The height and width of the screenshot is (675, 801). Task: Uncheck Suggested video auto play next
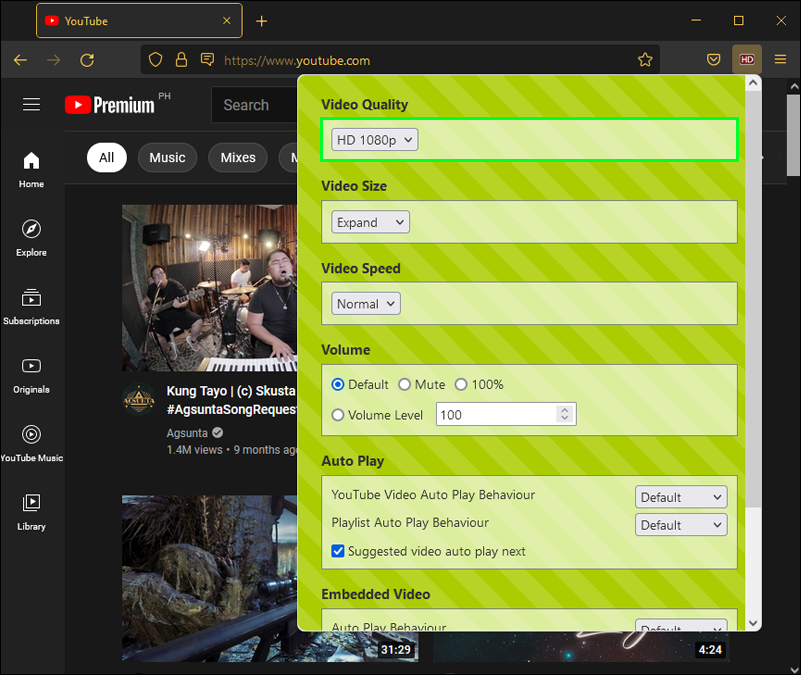[338, 551]
